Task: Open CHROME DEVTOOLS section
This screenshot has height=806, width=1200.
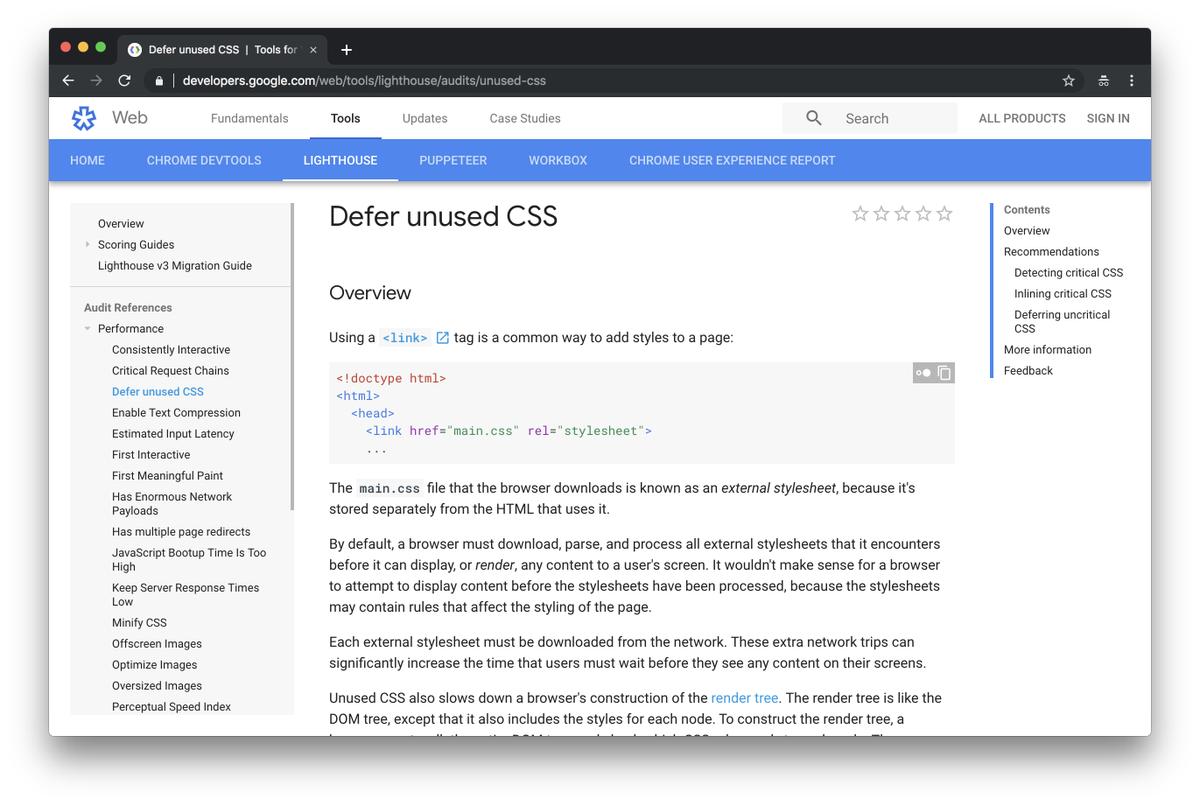Action: (x=204, y=160)
